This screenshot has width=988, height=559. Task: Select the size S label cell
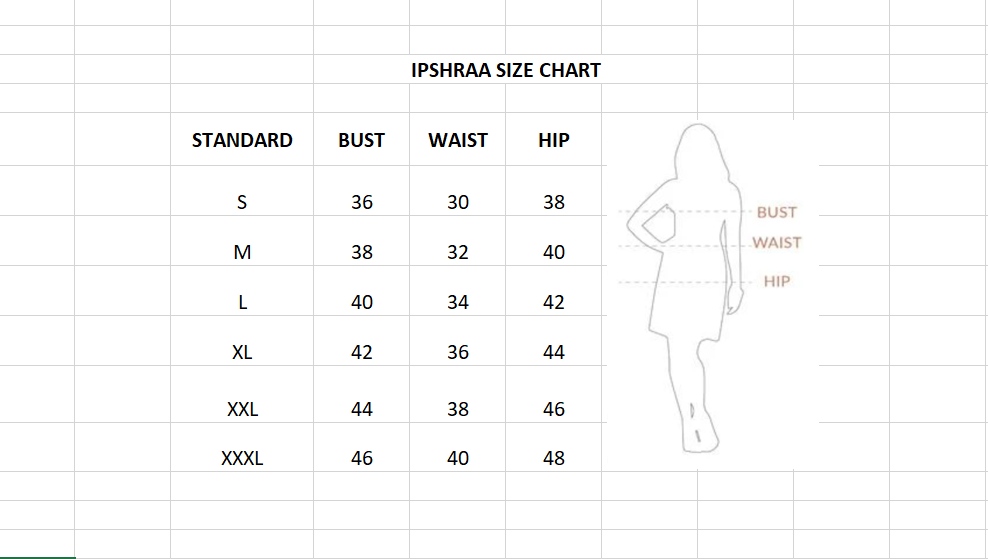242,202
